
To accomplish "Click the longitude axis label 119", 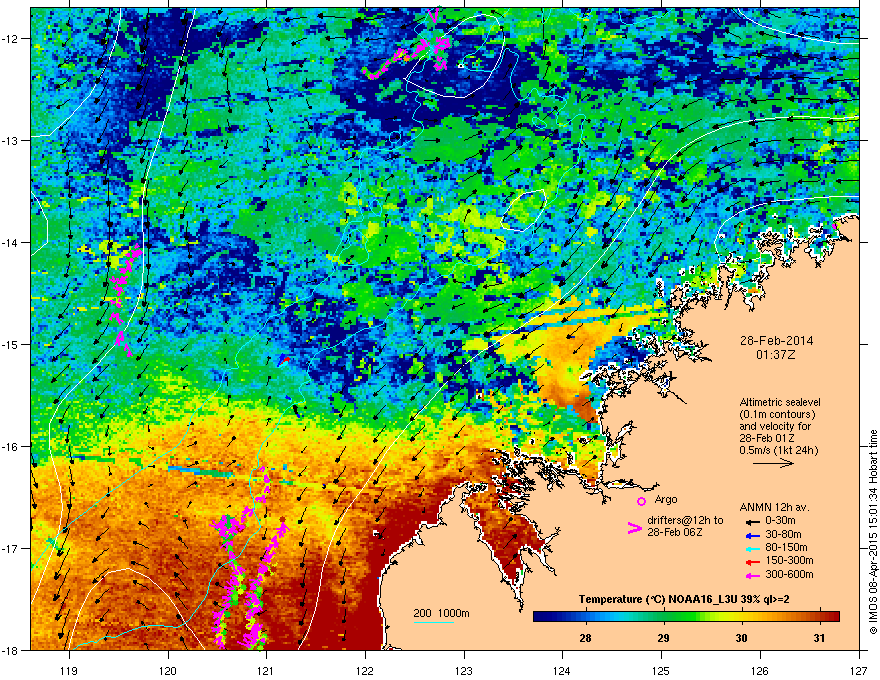I will coord(69,670).
